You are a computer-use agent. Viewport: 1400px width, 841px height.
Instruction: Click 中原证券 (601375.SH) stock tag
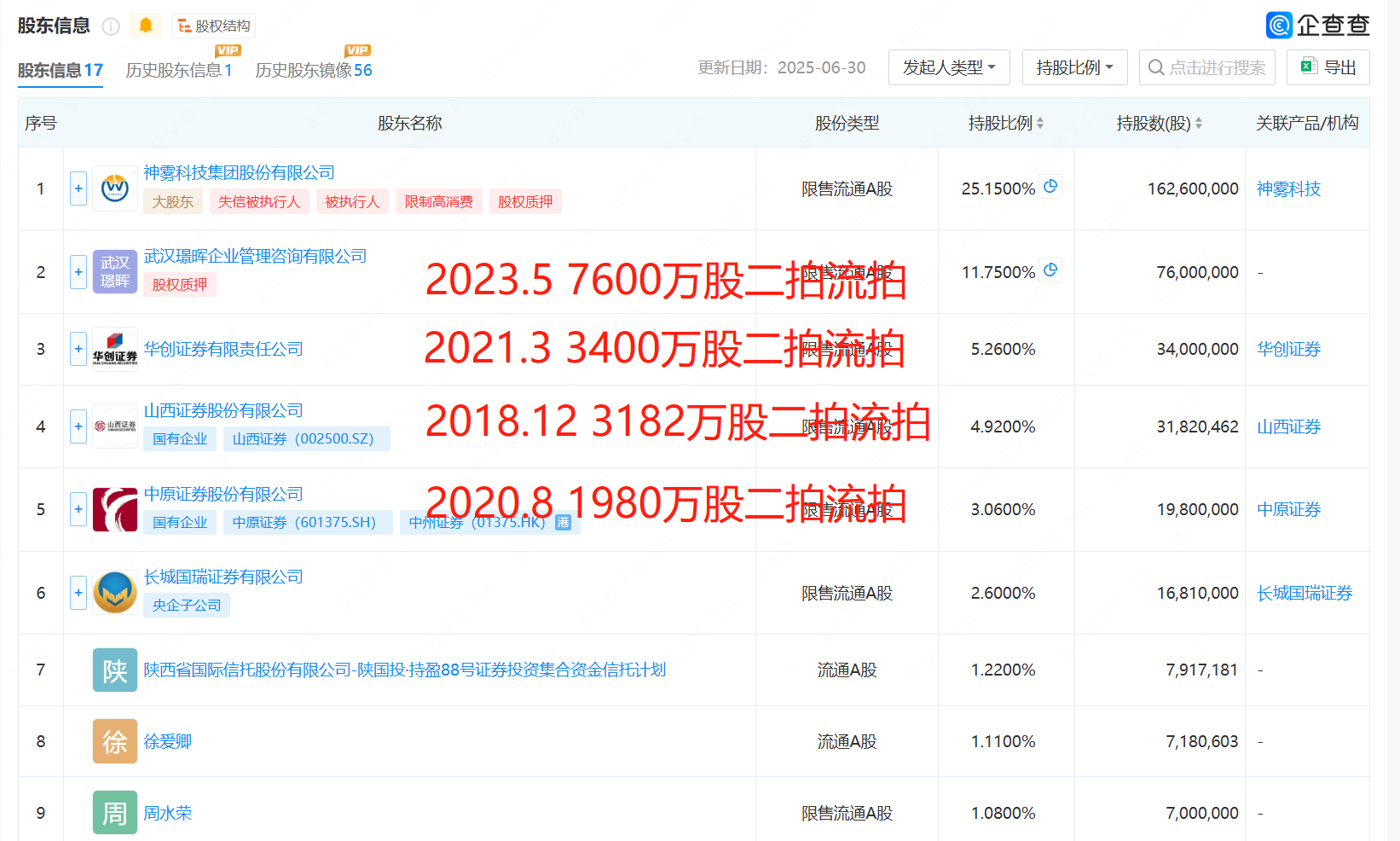tap(308, 522)
